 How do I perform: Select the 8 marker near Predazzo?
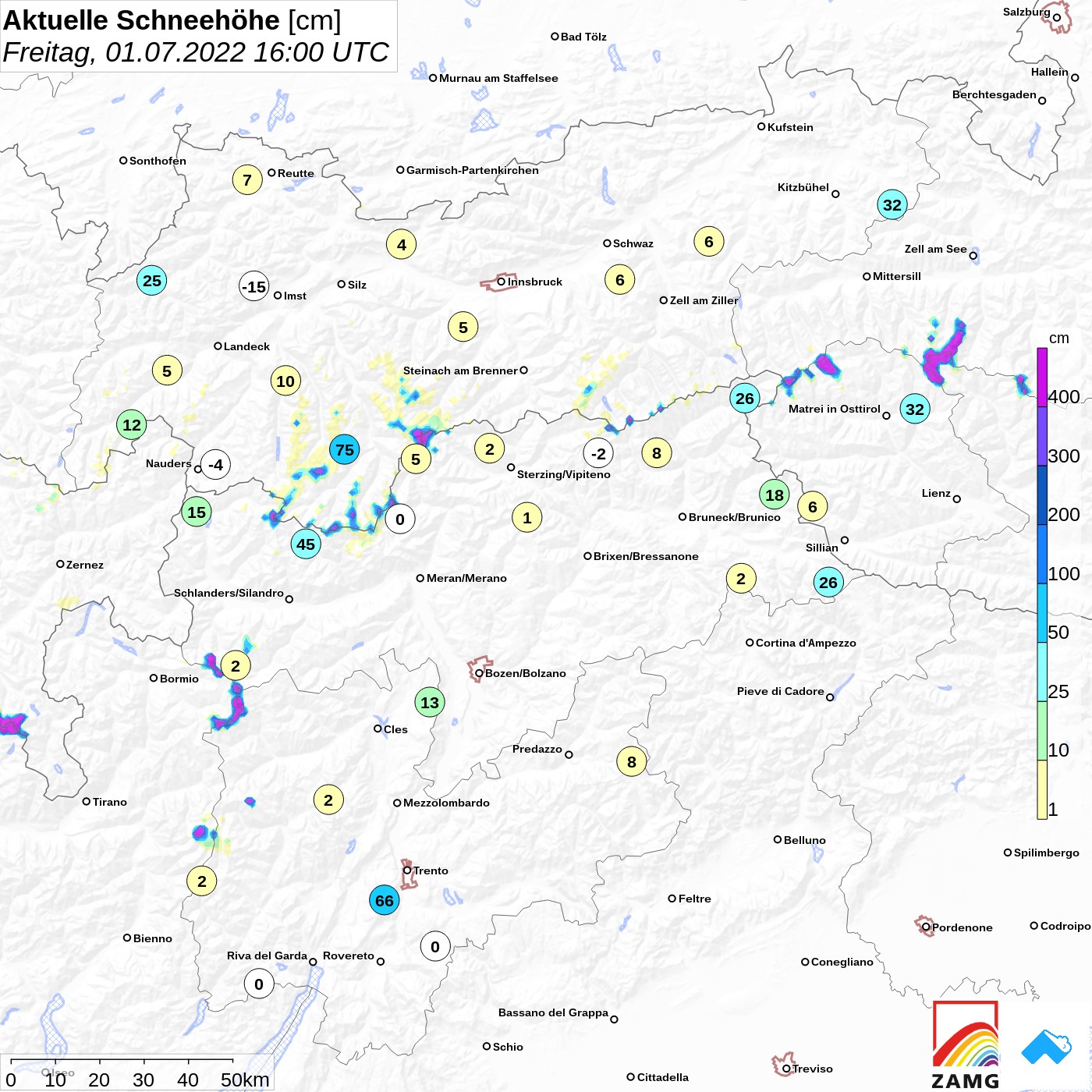pos(632,762)
